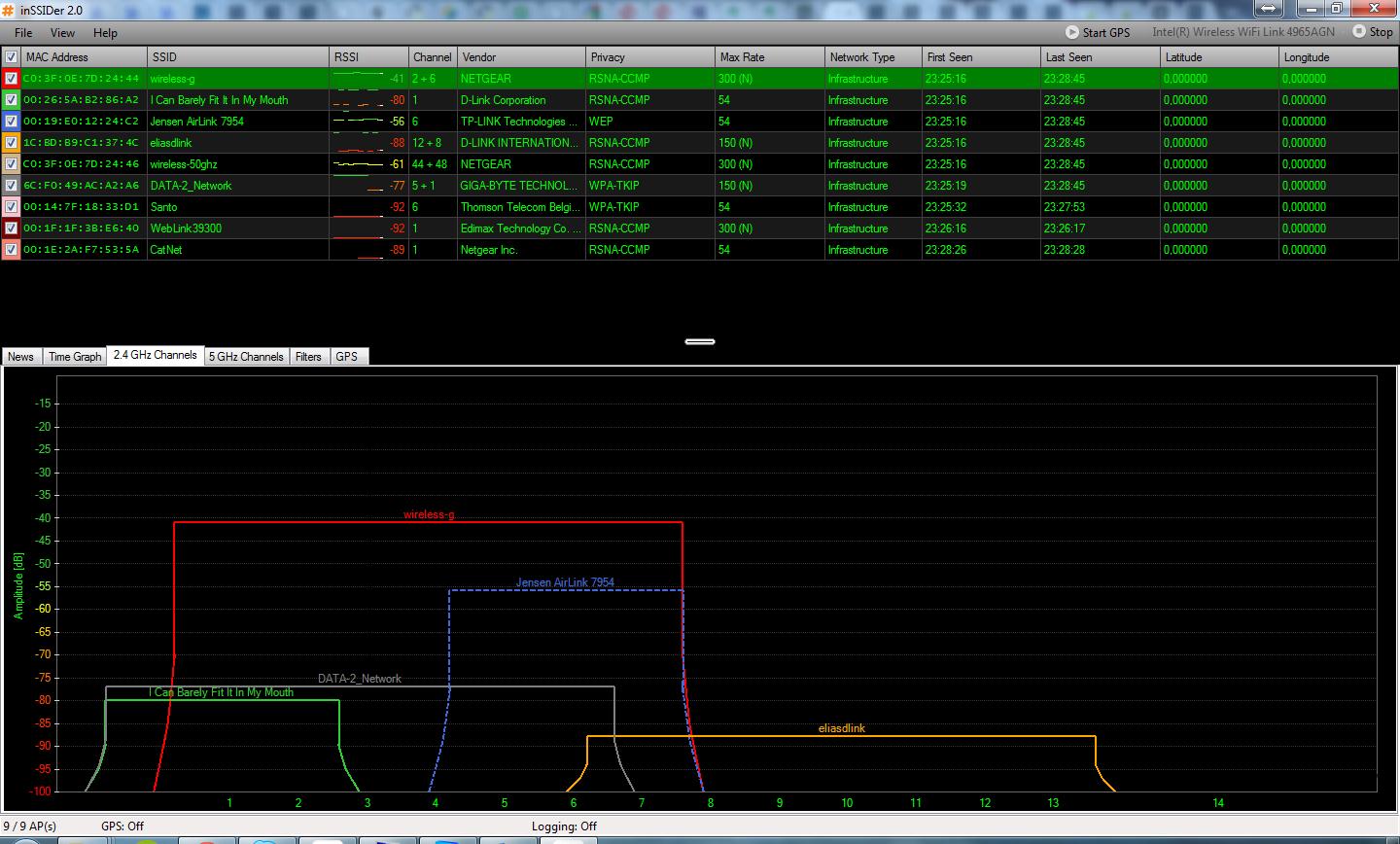This screenshot has height=844, width=1400.
Task: Select the DATA-2_Network SSID row
Action: 191,186
